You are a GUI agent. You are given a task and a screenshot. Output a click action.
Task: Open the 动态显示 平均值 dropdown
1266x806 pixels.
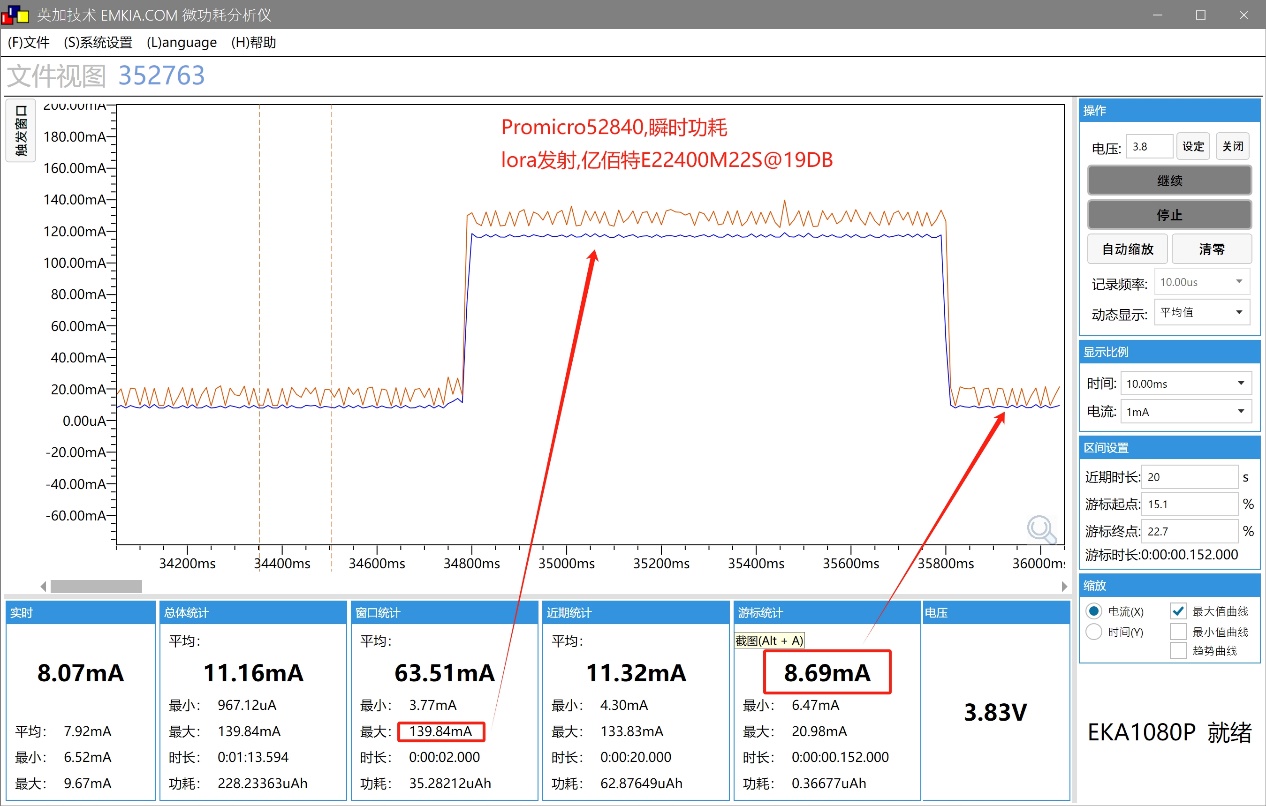click(1202, 312)
